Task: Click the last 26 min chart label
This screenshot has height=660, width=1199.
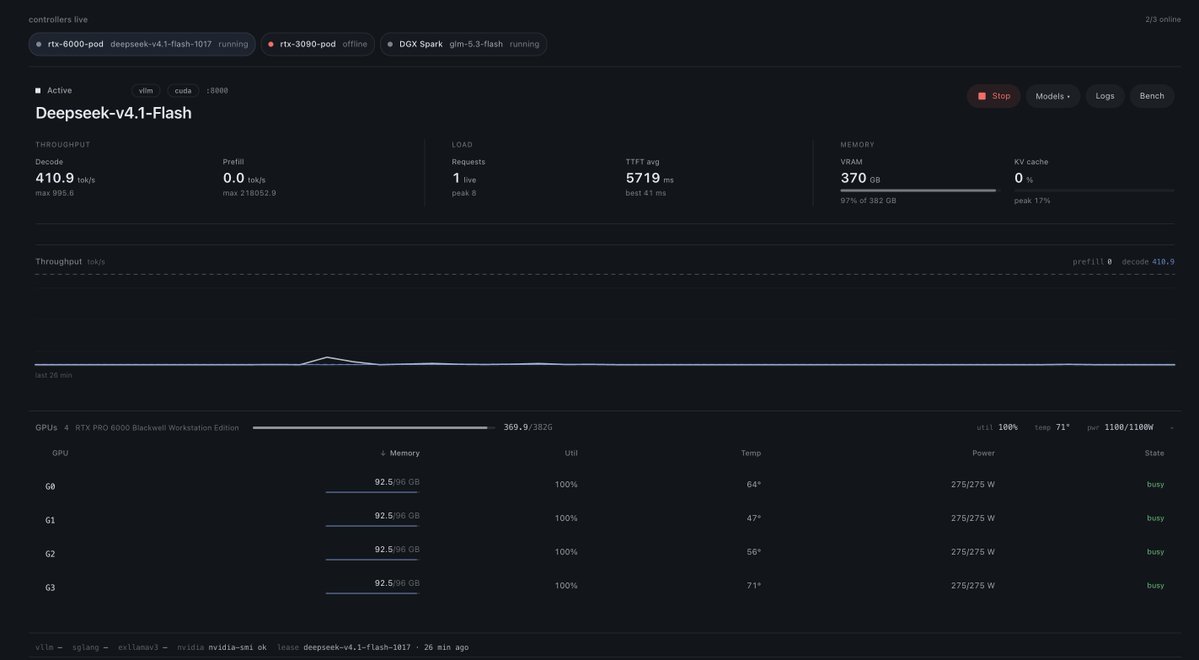Action: (54, 376)
